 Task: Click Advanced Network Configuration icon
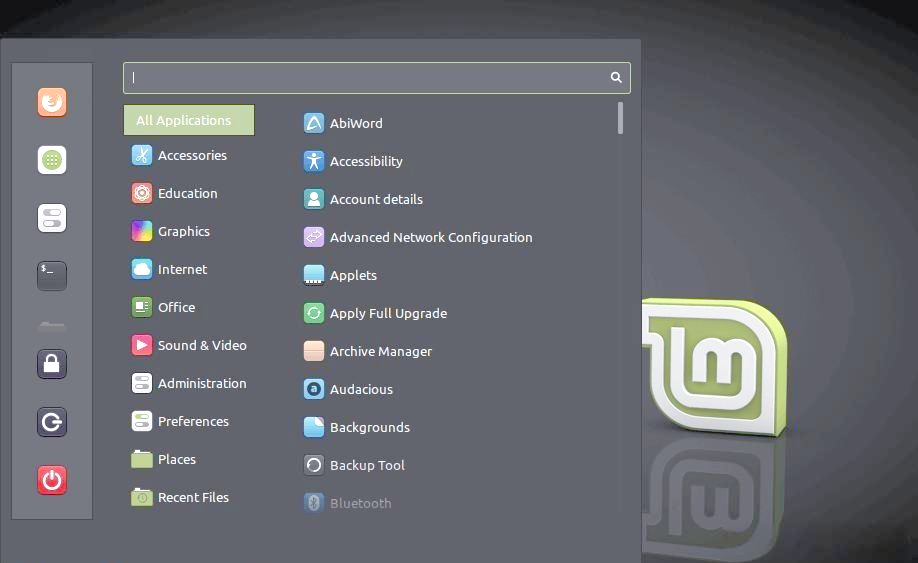click(x=314, y=238)
